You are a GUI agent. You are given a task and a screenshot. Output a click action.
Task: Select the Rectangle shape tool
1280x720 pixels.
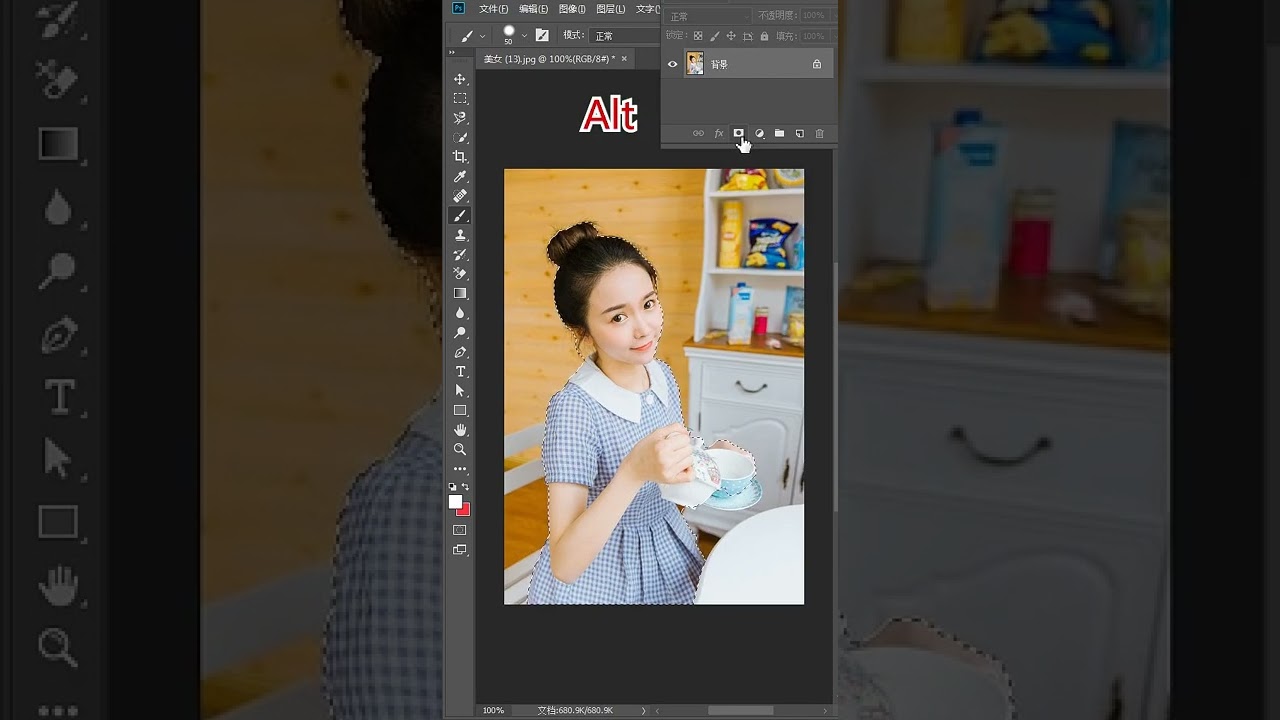460,410
